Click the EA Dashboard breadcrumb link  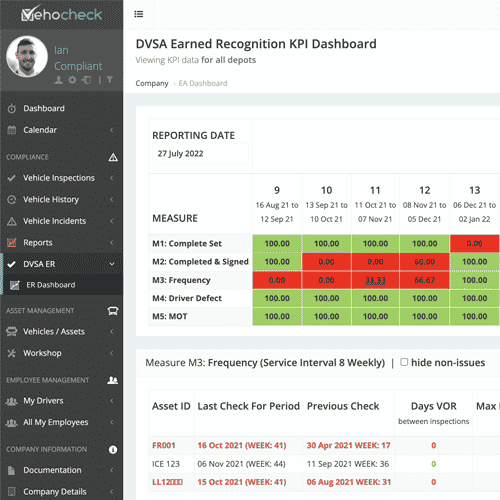click(203, 83)
